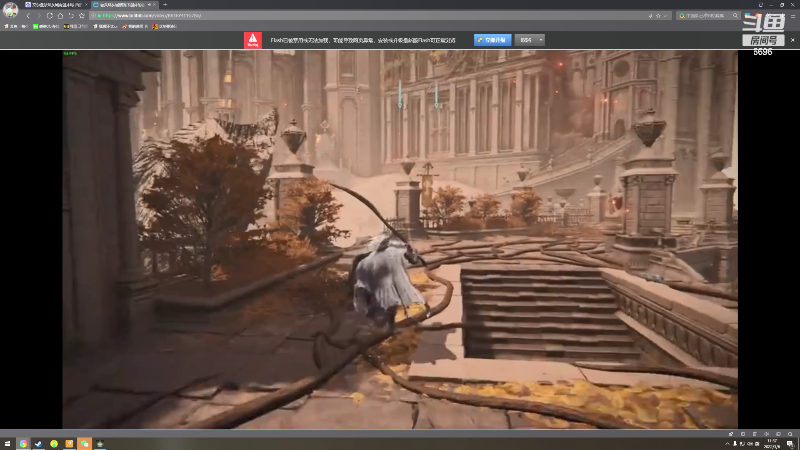Open the last bookmark with the orange icon
Image resolution: width=800 pixels, height=450 pixels.
(164, 26)
